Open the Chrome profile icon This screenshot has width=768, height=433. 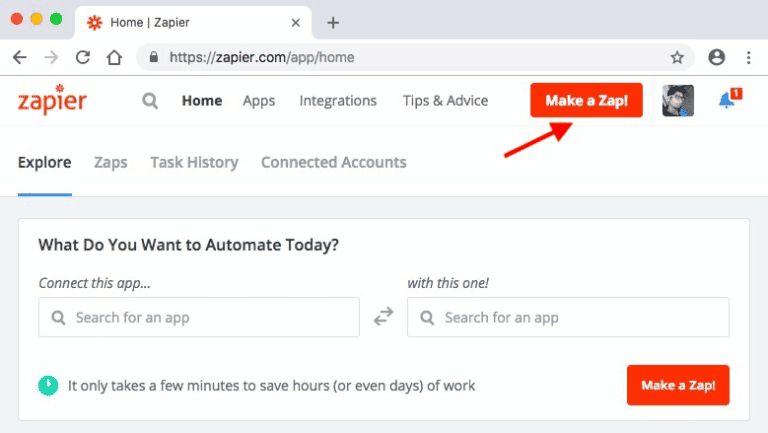point(717,57)
